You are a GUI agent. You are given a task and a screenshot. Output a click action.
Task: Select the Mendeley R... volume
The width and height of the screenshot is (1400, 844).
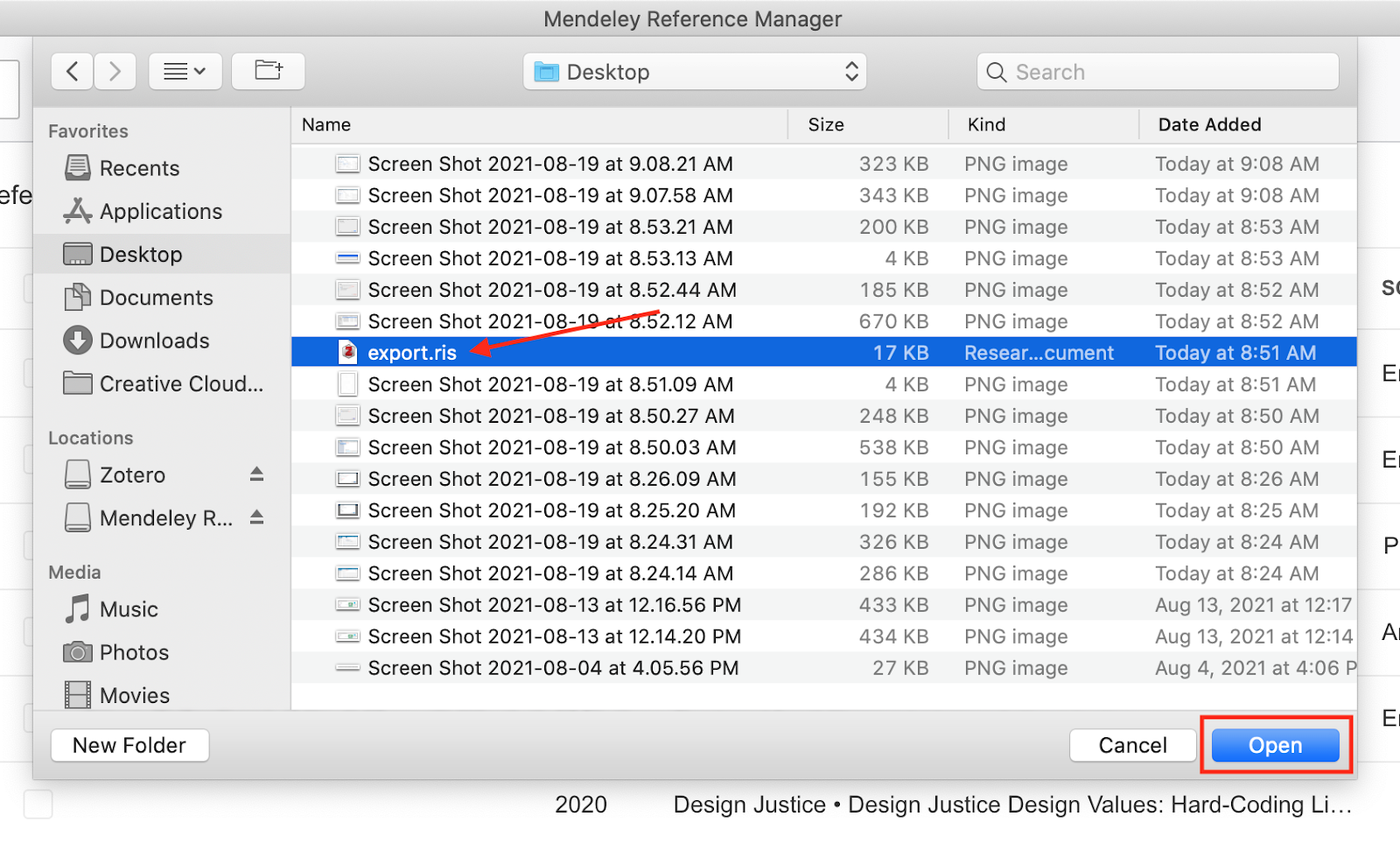pyautogui.click(x=149, y=518)
